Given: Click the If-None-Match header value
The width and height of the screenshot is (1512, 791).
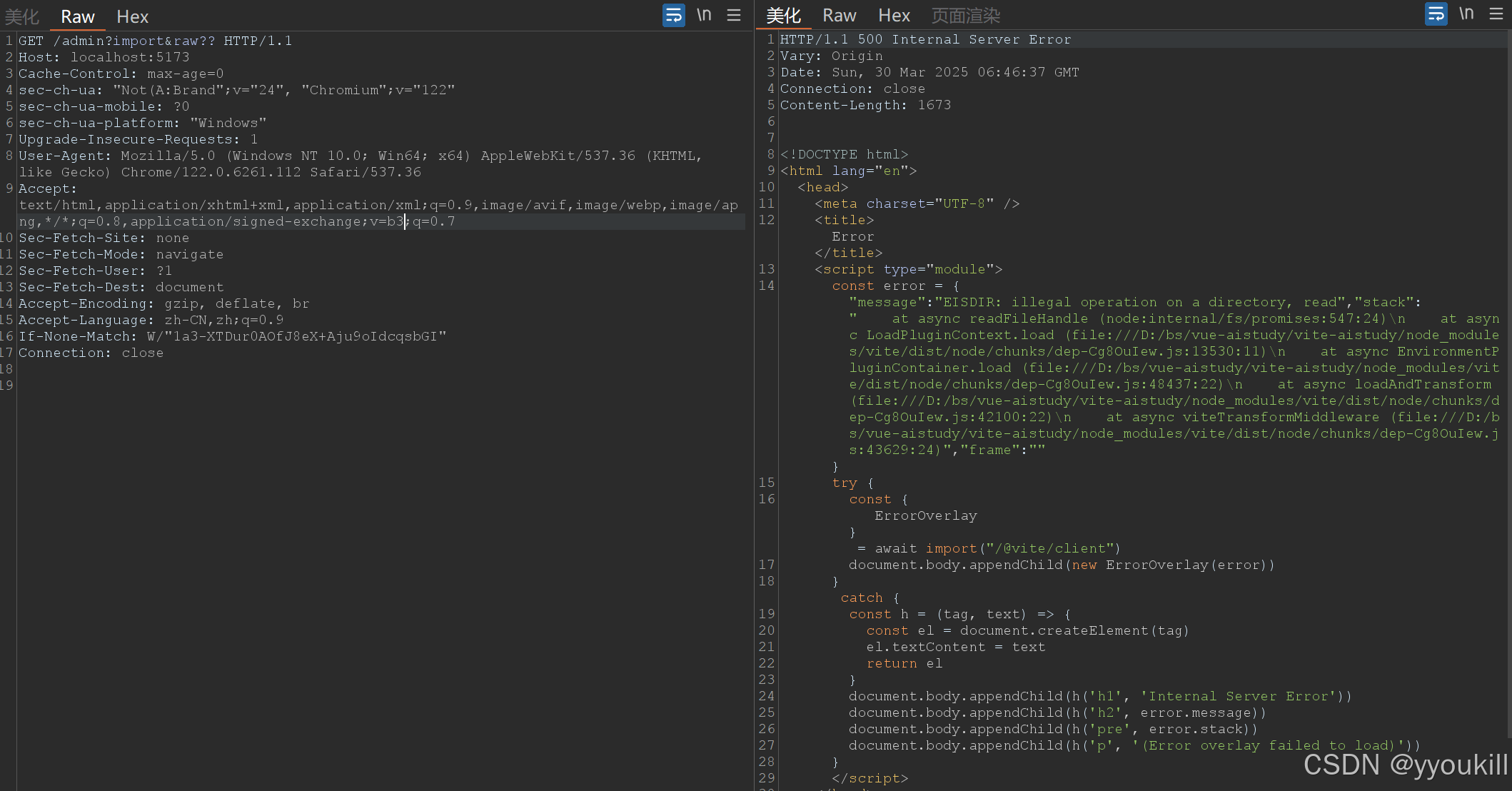Looking at the screenshot, I should pyautogui.click(x=296, y=336).
